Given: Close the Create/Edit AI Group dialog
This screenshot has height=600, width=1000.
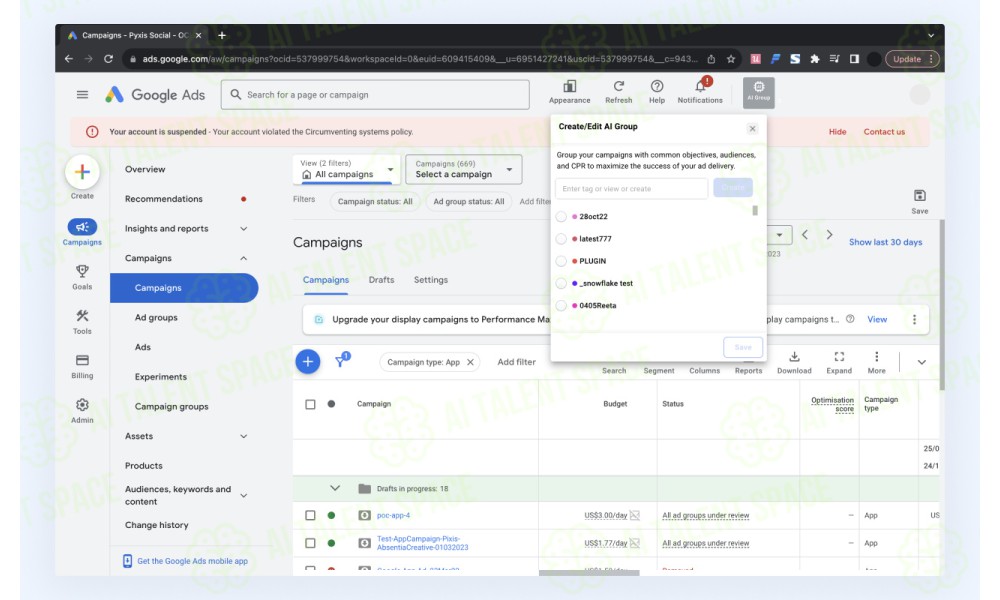Looking at the screenshot, I should point(753,129).
